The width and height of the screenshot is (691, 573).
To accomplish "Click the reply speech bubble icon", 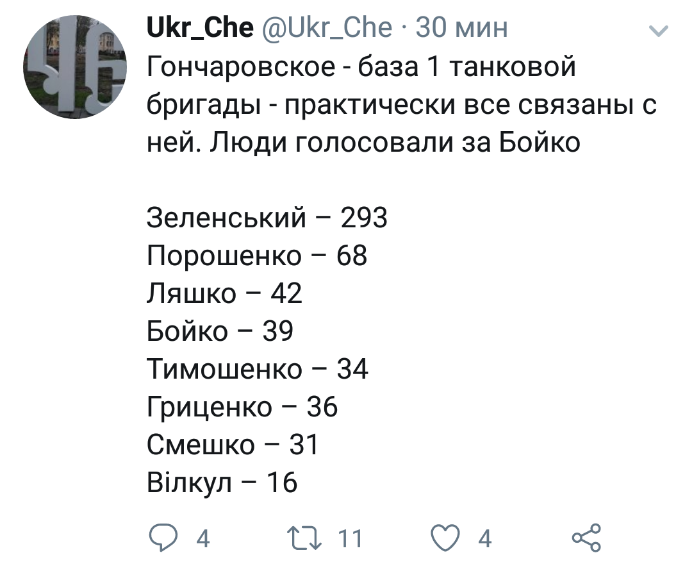I will (163, 538).
